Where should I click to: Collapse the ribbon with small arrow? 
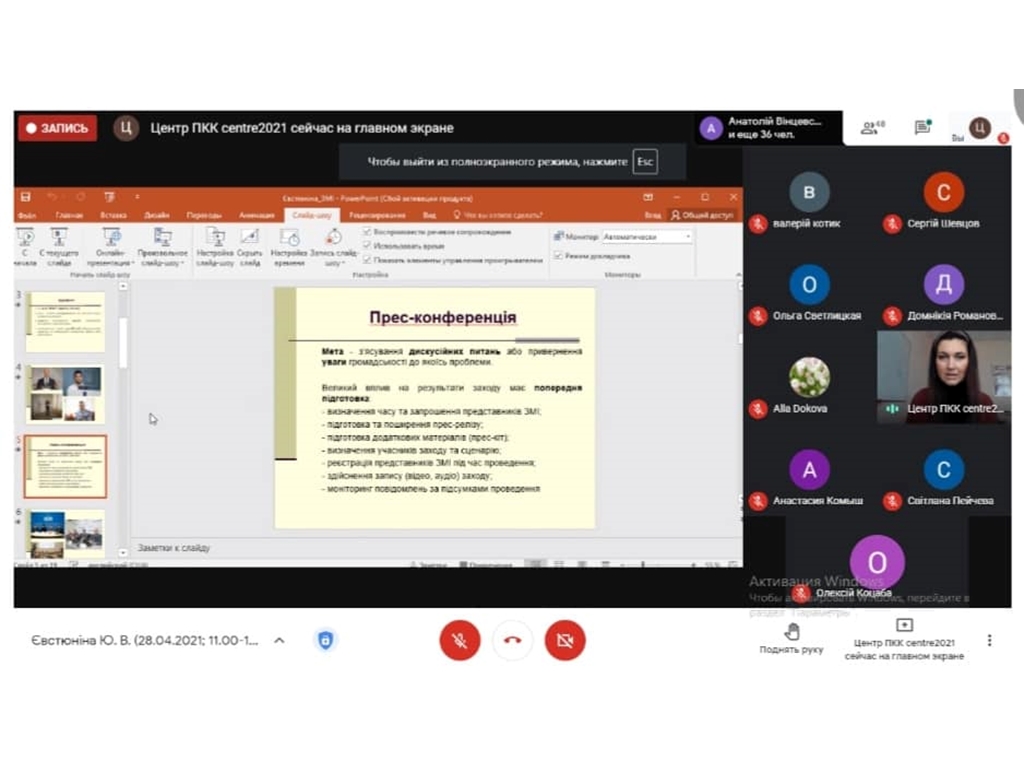tap(738, 274)
